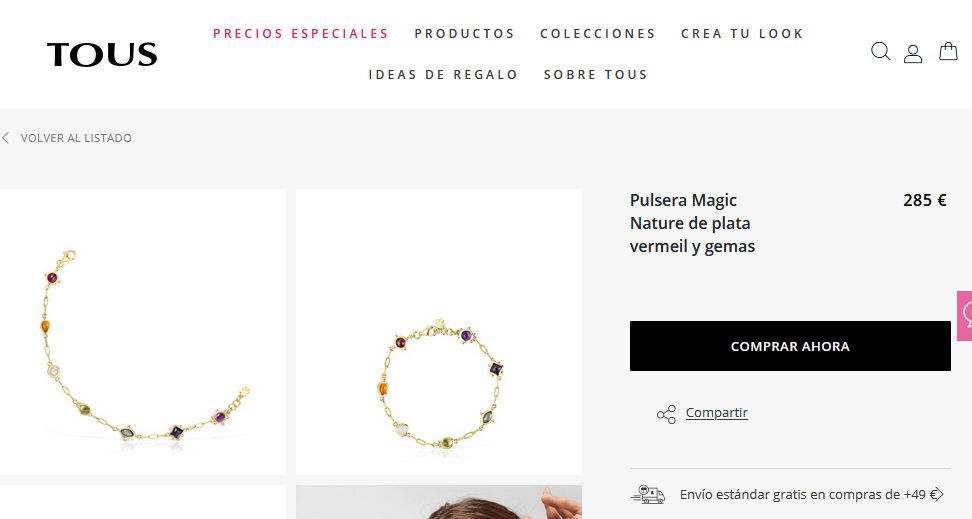View the open bracelet product image
Image resolution: width=972 pixels, height=519 pixels.
[143, 332]
